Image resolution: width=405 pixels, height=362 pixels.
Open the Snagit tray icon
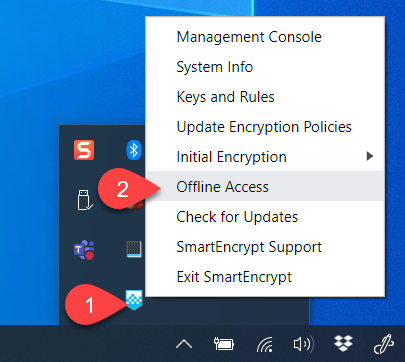point(84,150)
